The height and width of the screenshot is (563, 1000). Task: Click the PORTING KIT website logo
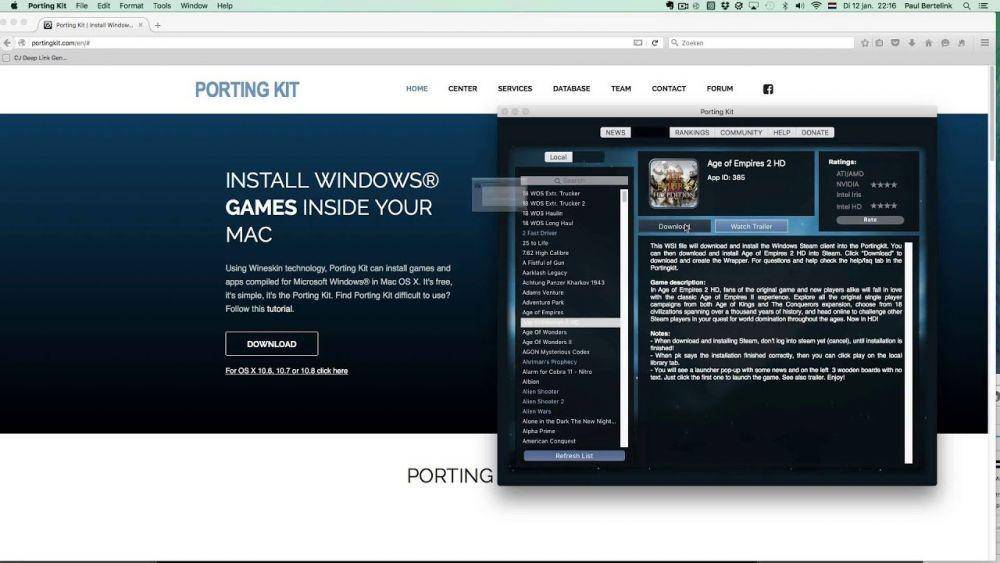(x=247, y=90)
